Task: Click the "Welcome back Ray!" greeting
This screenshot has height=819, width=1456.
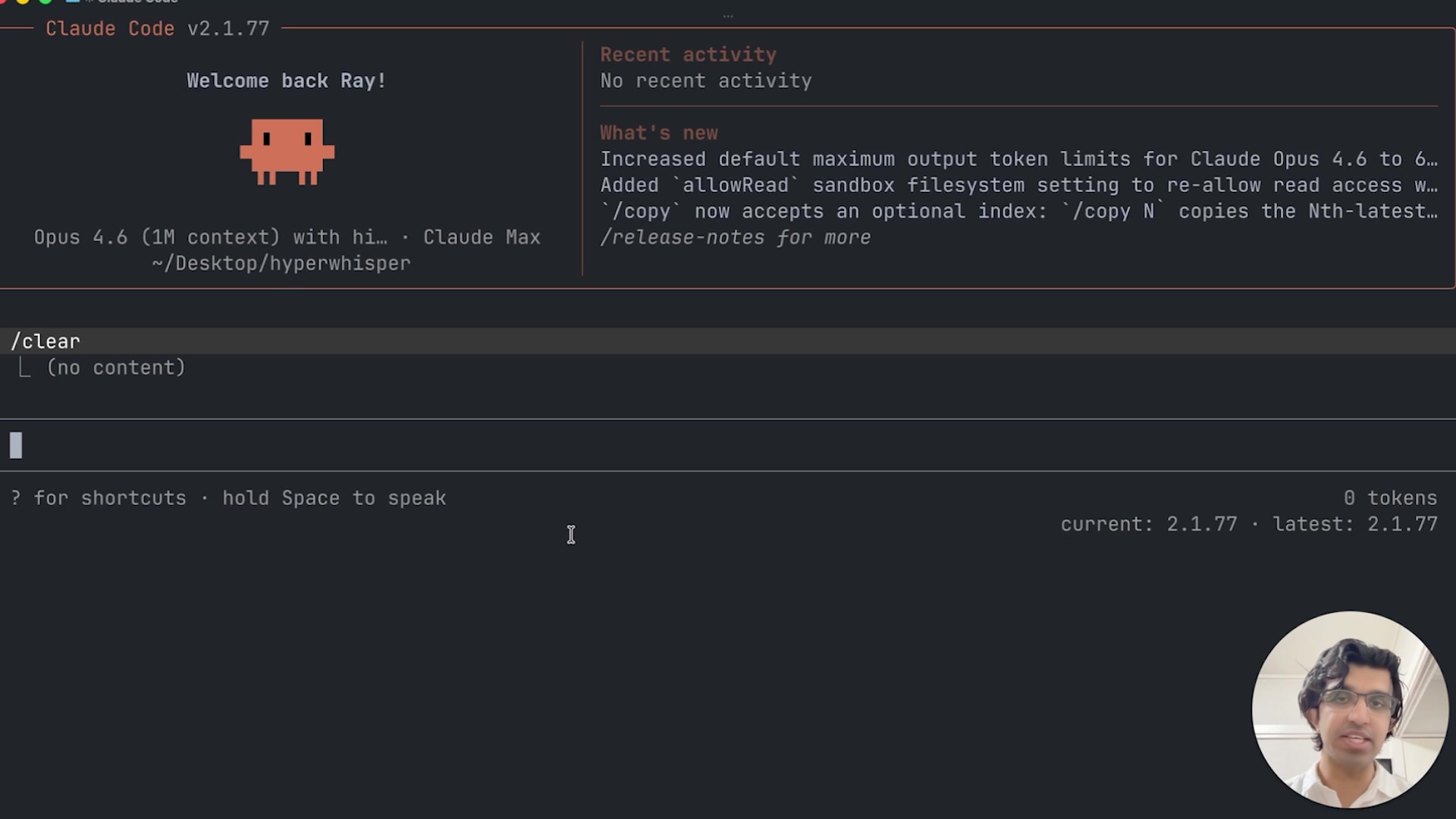Action: click(287, 81)
